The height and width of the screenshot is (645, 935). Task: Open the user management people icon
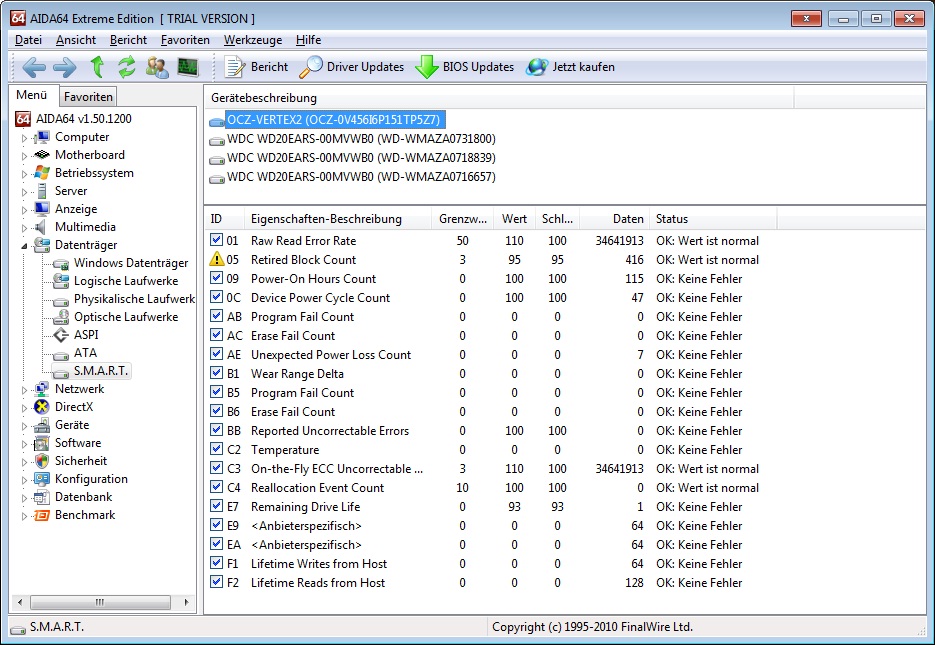(157, 67)
